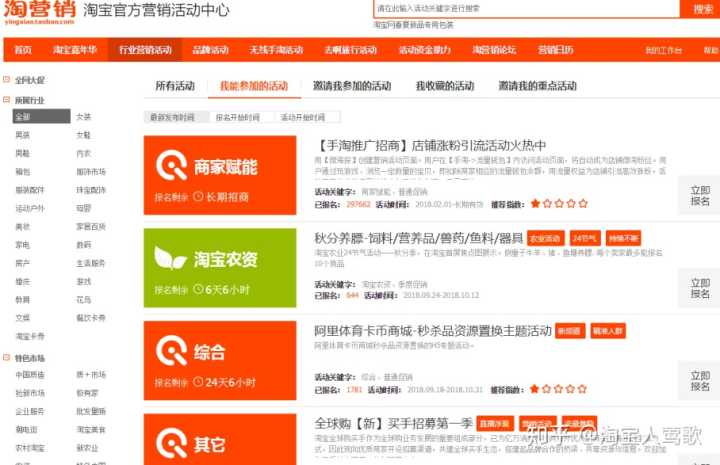The image size is (720, 465).
Task: Sort by 活动开始时间
Action: 307,117
